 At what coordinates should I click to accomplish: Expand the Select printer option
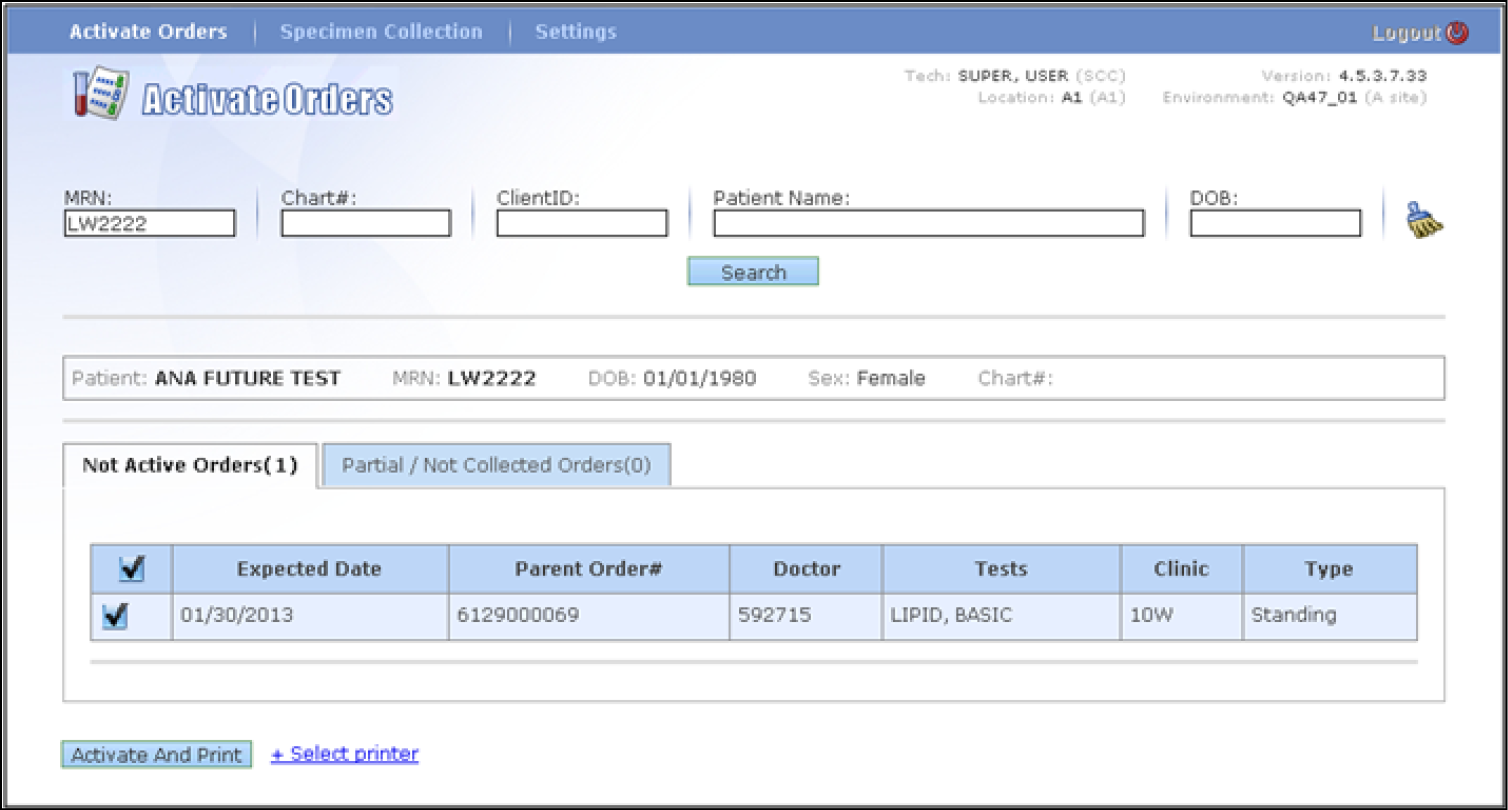(x=344, y=754)
